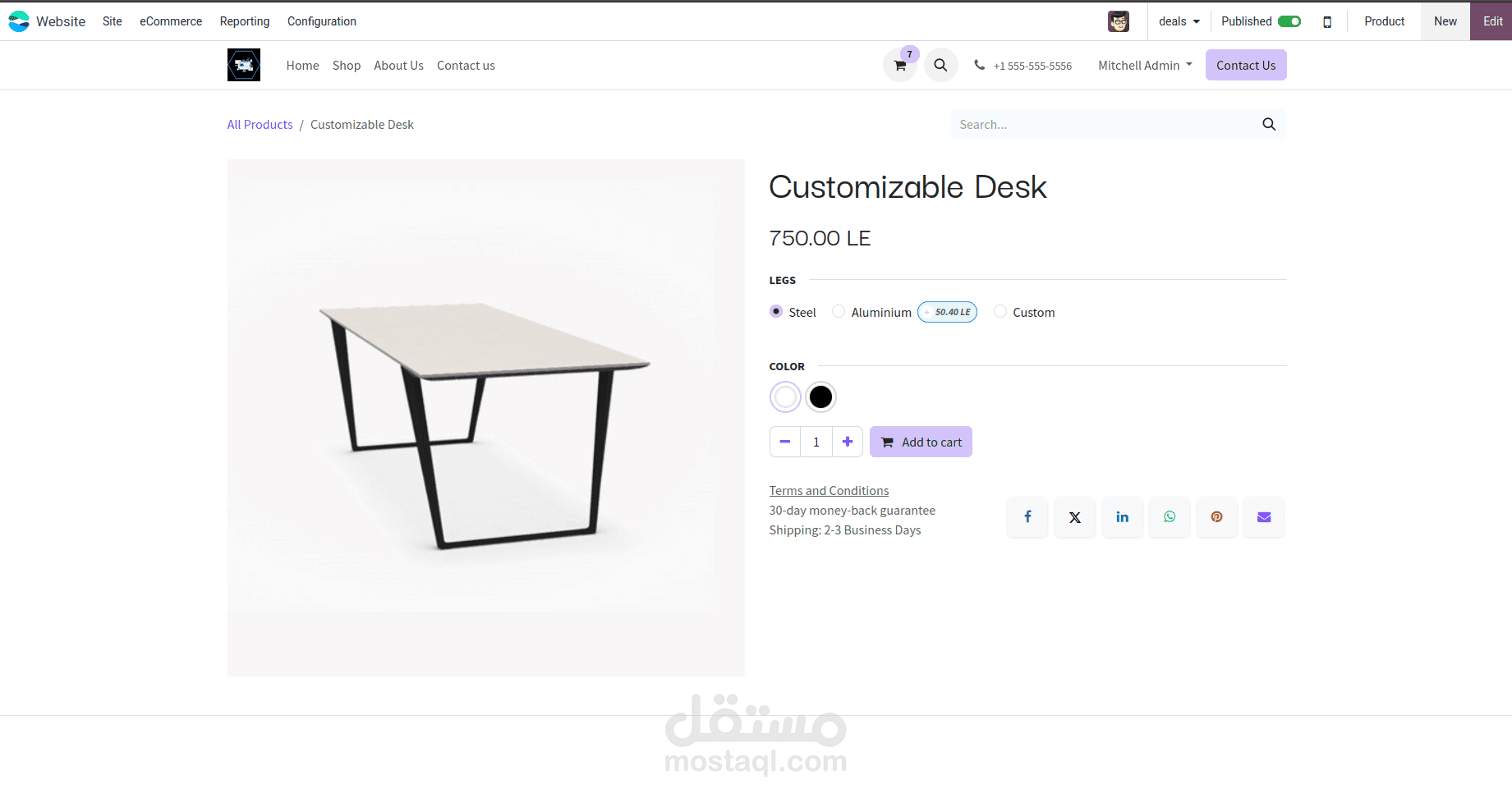Expand Mitchell Admin user menu

(1145, 65)
